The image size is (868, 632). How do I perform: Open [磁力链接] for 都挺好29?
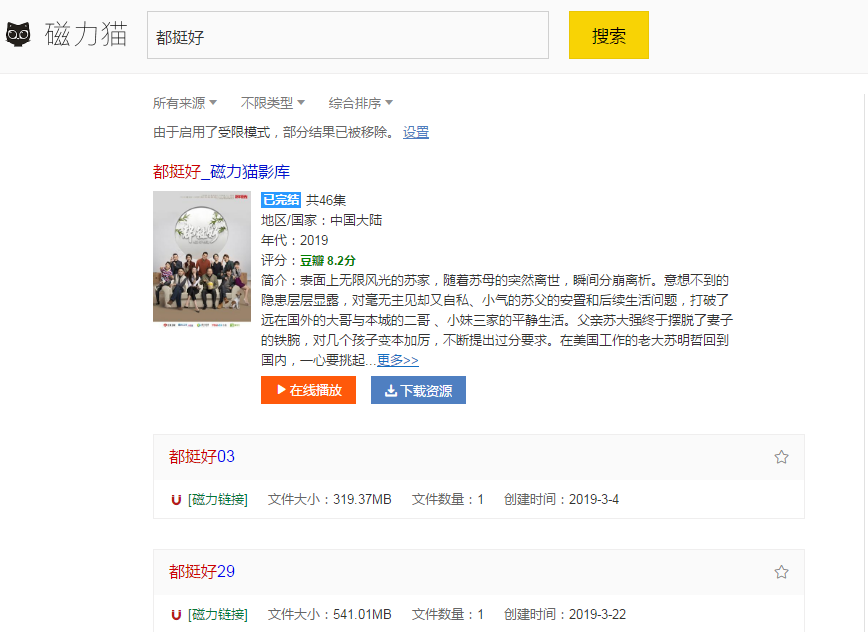tap(218, 615)
